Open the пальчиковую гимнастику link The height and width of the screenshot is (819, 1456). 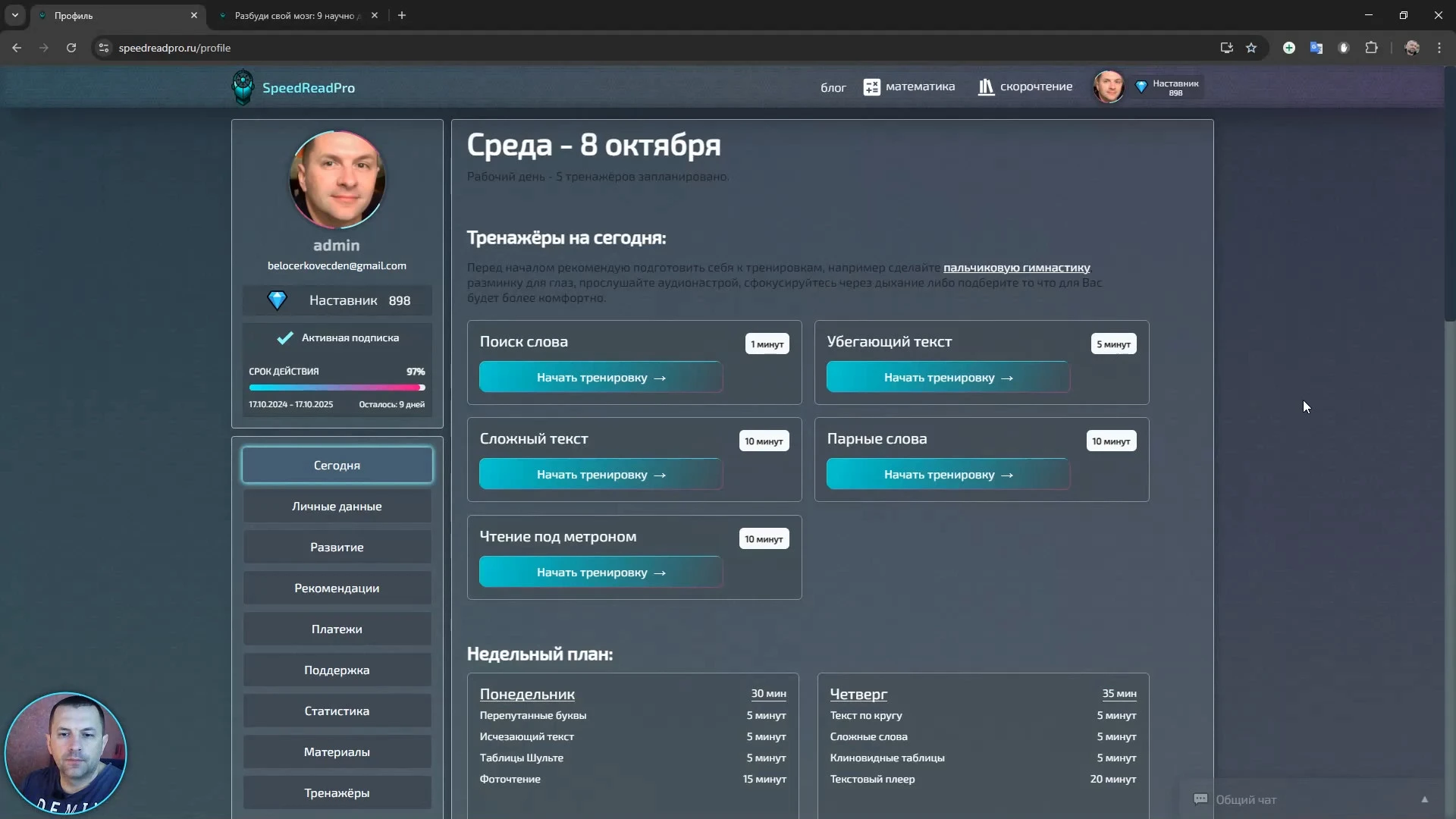click(1016, 268)
